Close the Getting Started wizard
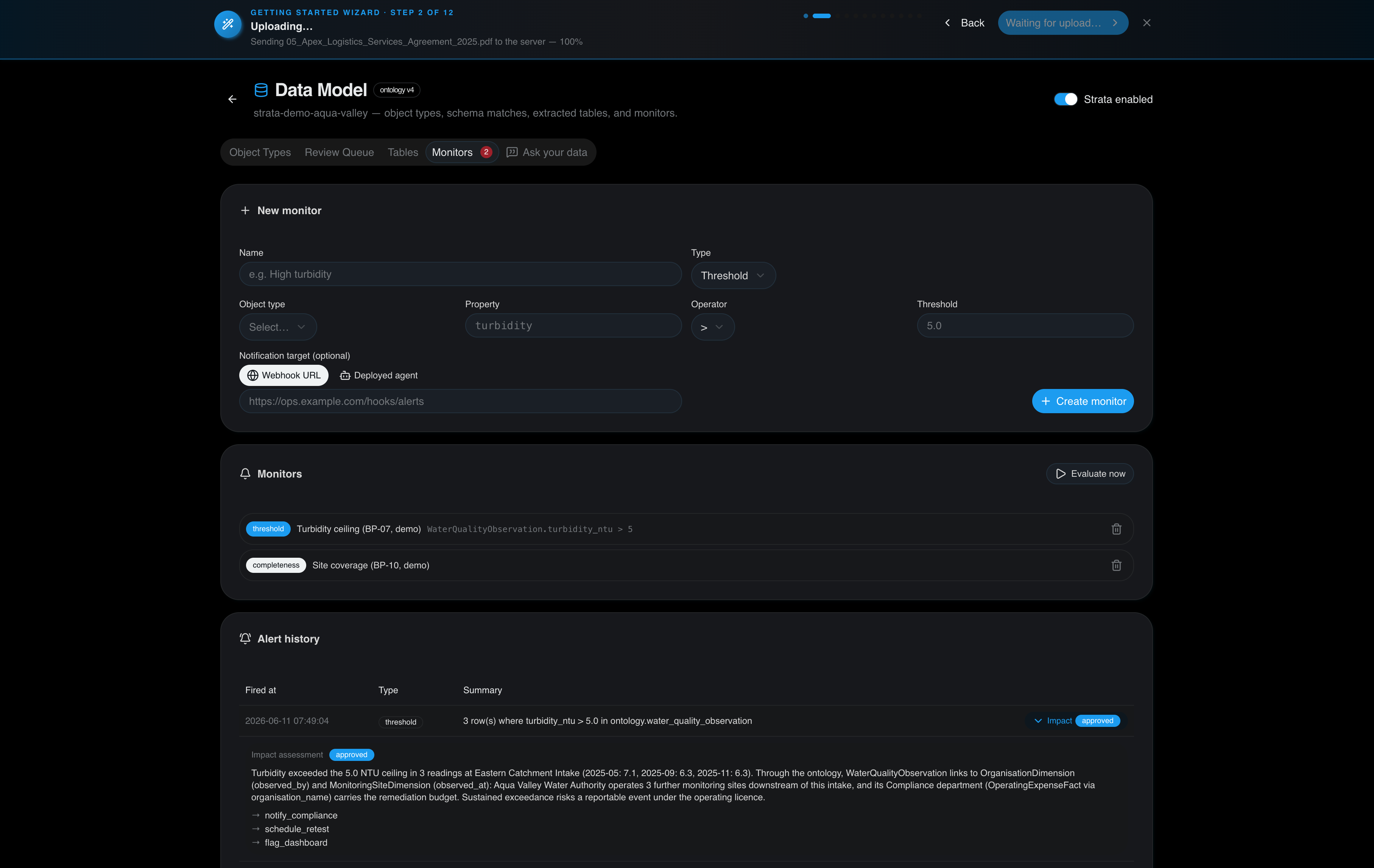Screen dimensions: 1374x868 point(1147,23)
